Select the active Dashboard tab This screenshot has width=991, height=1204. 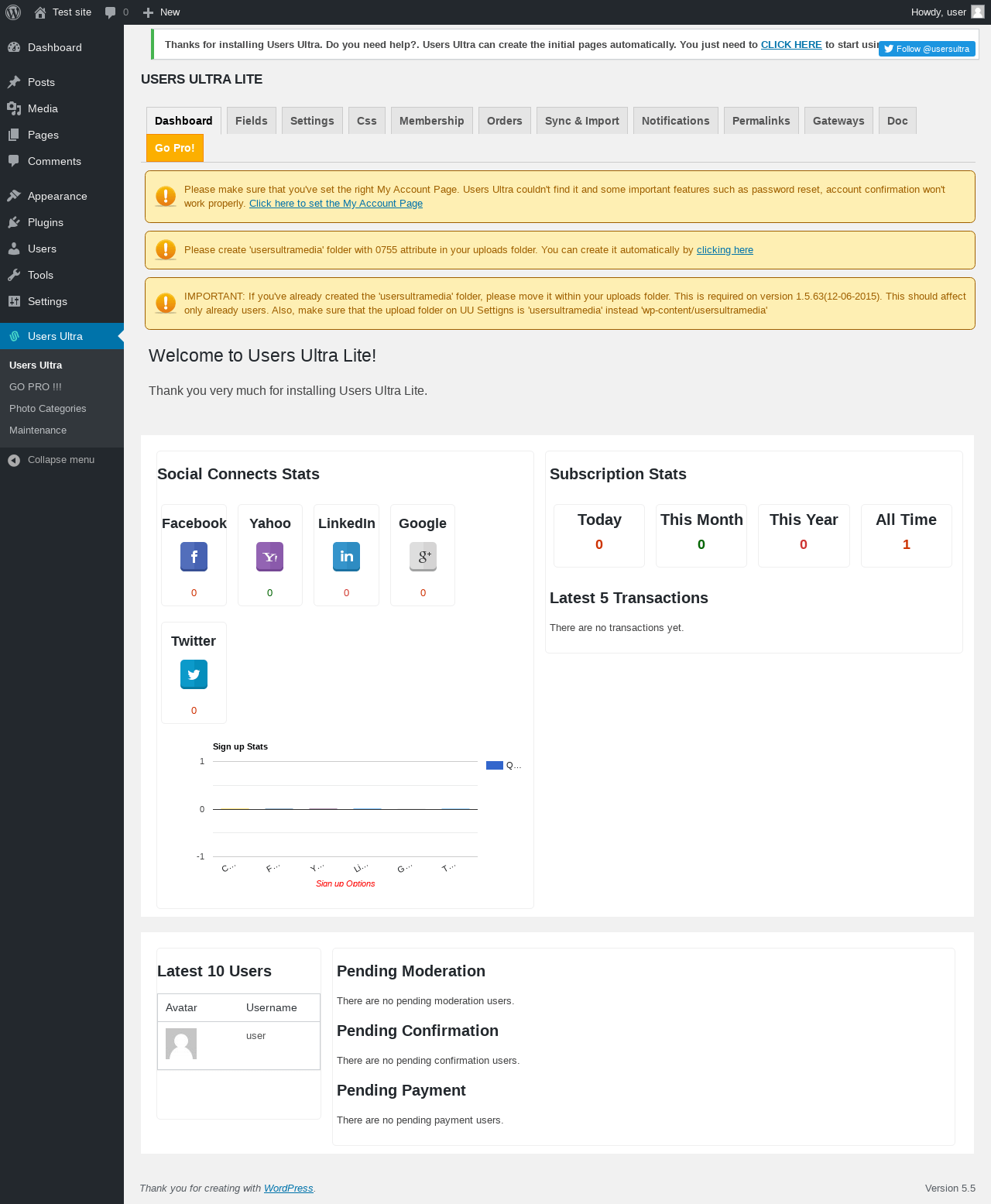(183, 121)
